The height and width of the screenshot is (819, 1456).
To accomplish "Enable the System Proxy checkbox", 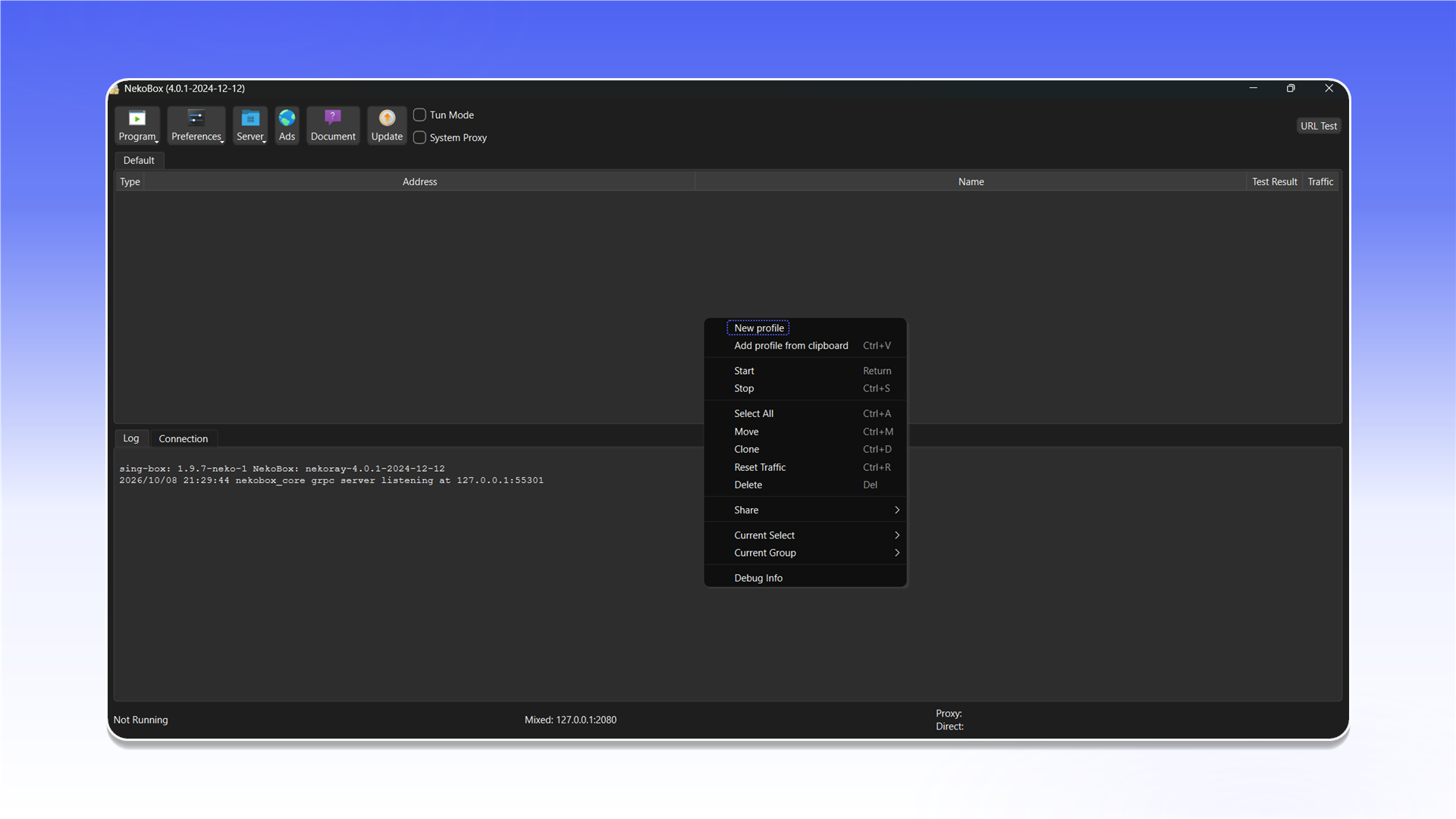I will [419, 137].
